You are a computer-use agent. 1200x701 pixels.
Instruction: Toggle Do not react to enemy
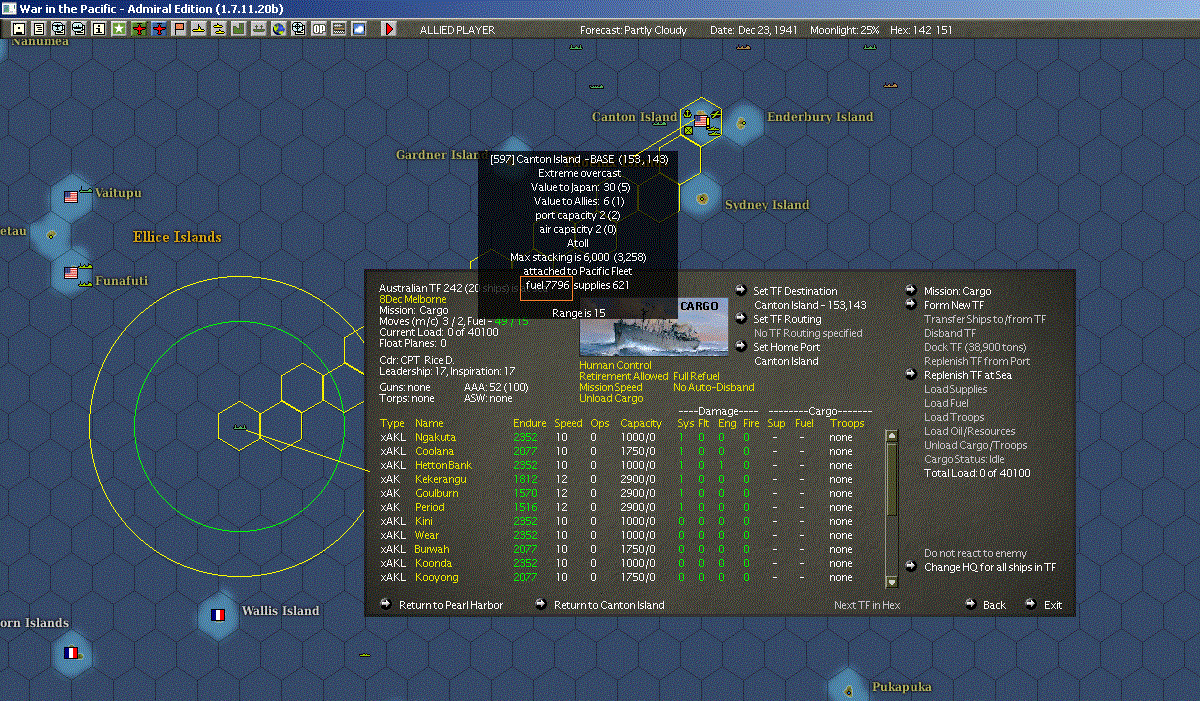coord(975,554)
